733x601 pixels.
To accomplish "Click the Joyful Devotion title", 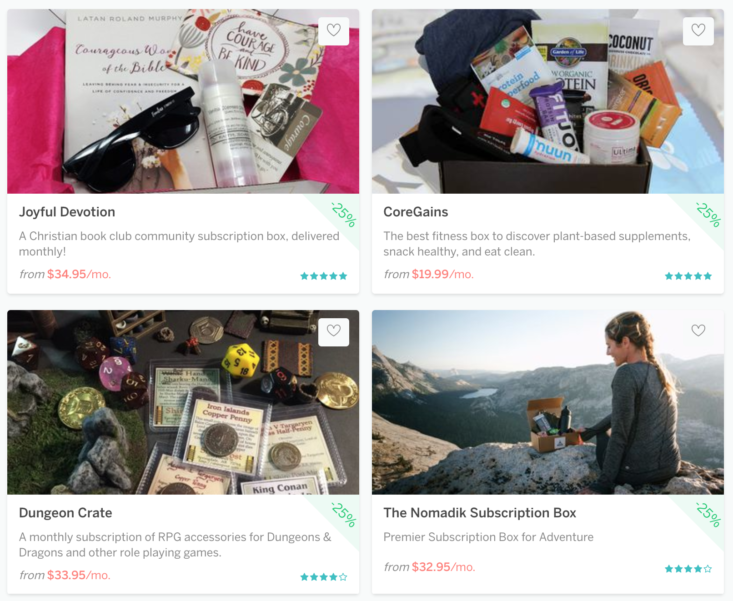I will 67,212.
